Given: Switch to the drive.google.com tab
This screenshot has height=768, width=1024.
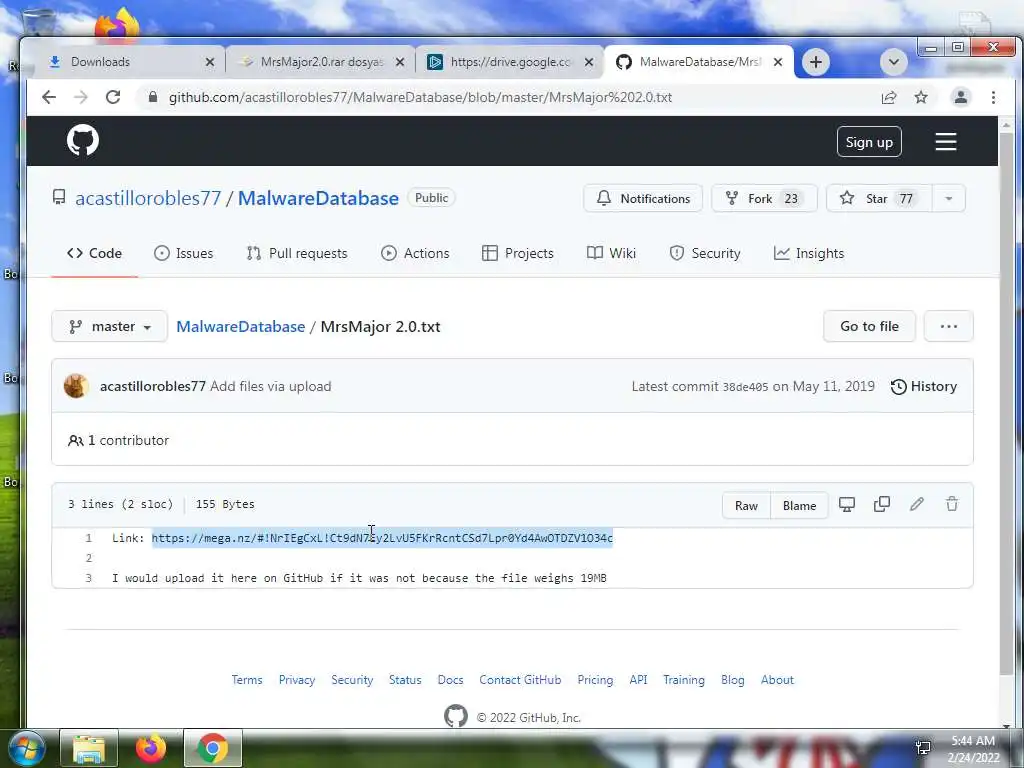Looking at the screenshot, I should coord(509,62).
